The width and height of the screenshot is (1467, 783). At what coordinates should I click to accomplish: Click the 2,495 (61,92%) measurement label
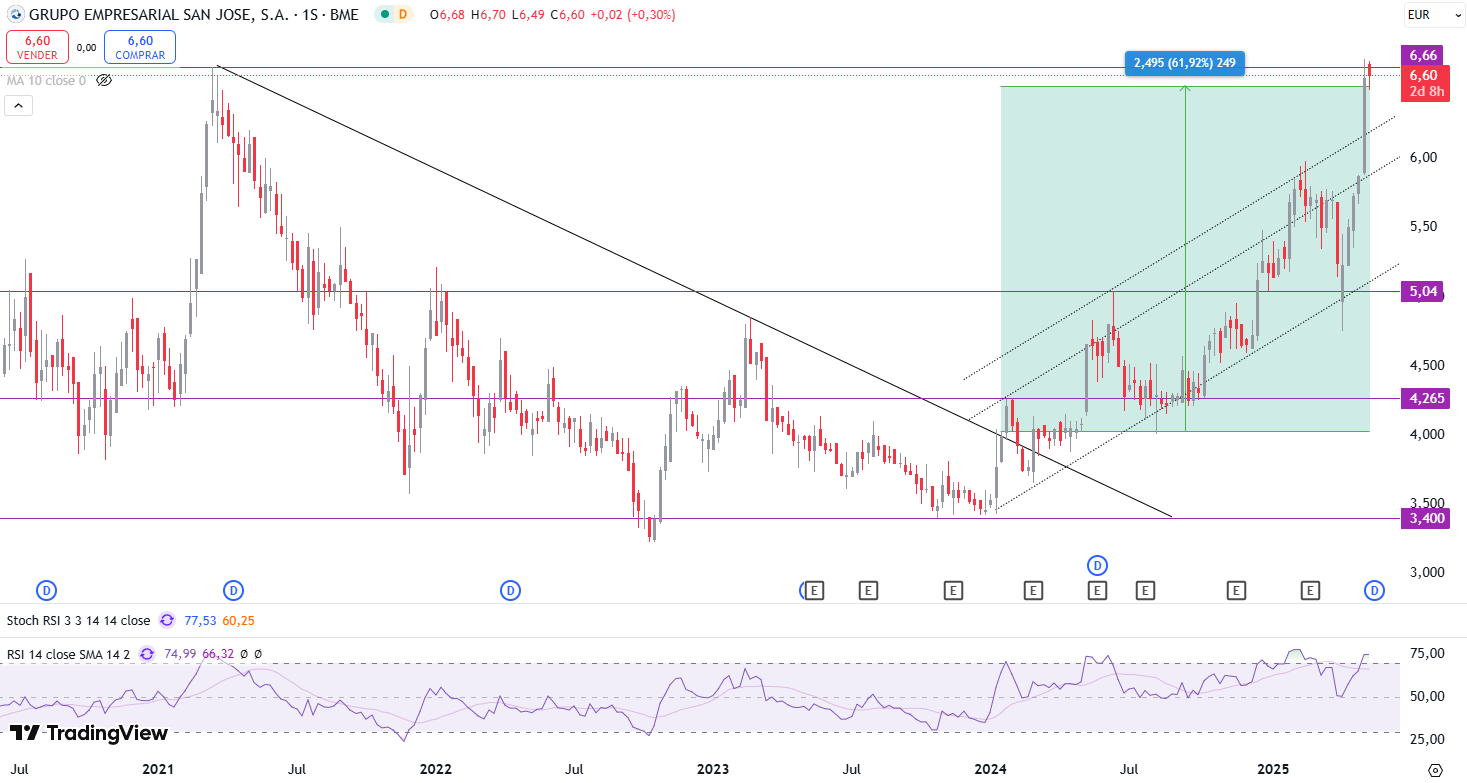1185,63
